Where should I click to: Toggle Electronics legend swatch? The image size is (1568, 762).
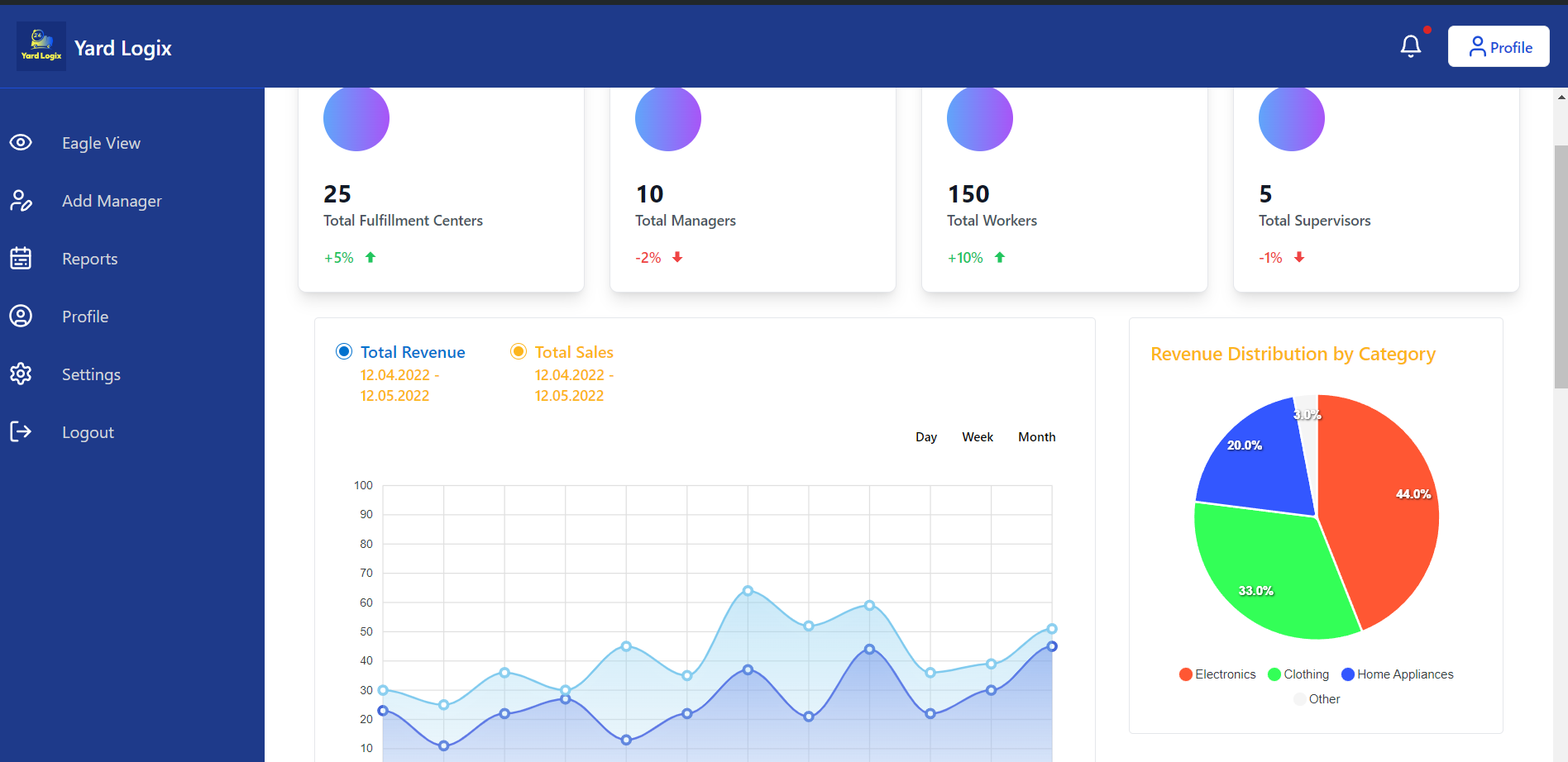1186,674
